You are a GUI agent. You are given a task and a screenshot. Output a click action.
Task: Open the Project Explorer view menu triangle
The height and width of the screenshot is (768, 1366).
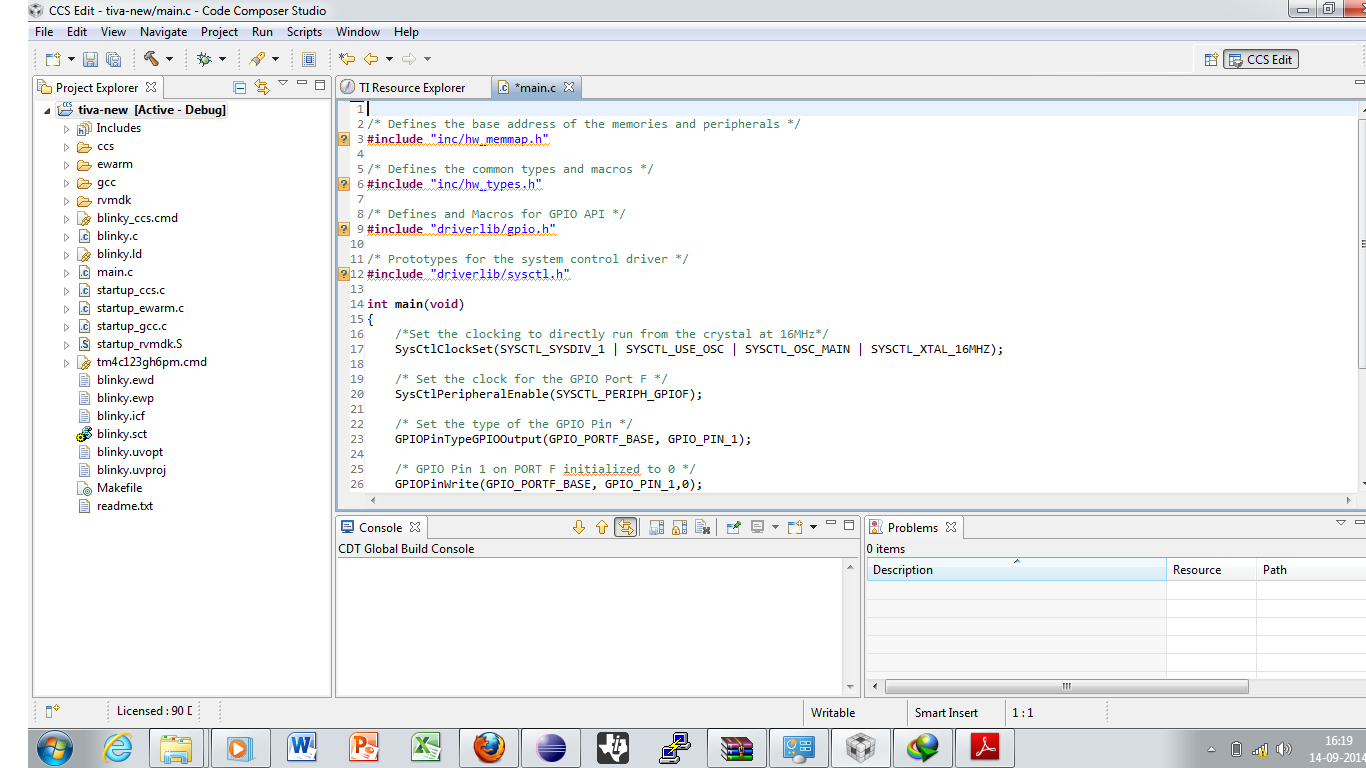tap(283, 84)
